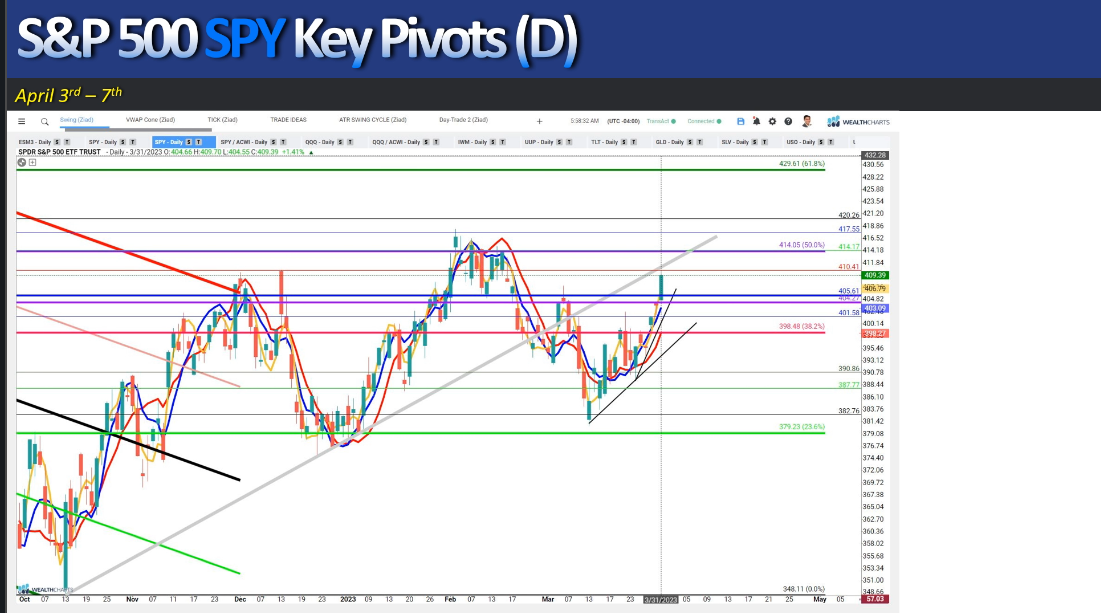Click the scrollbar under workspace tabs

point(138,129)
